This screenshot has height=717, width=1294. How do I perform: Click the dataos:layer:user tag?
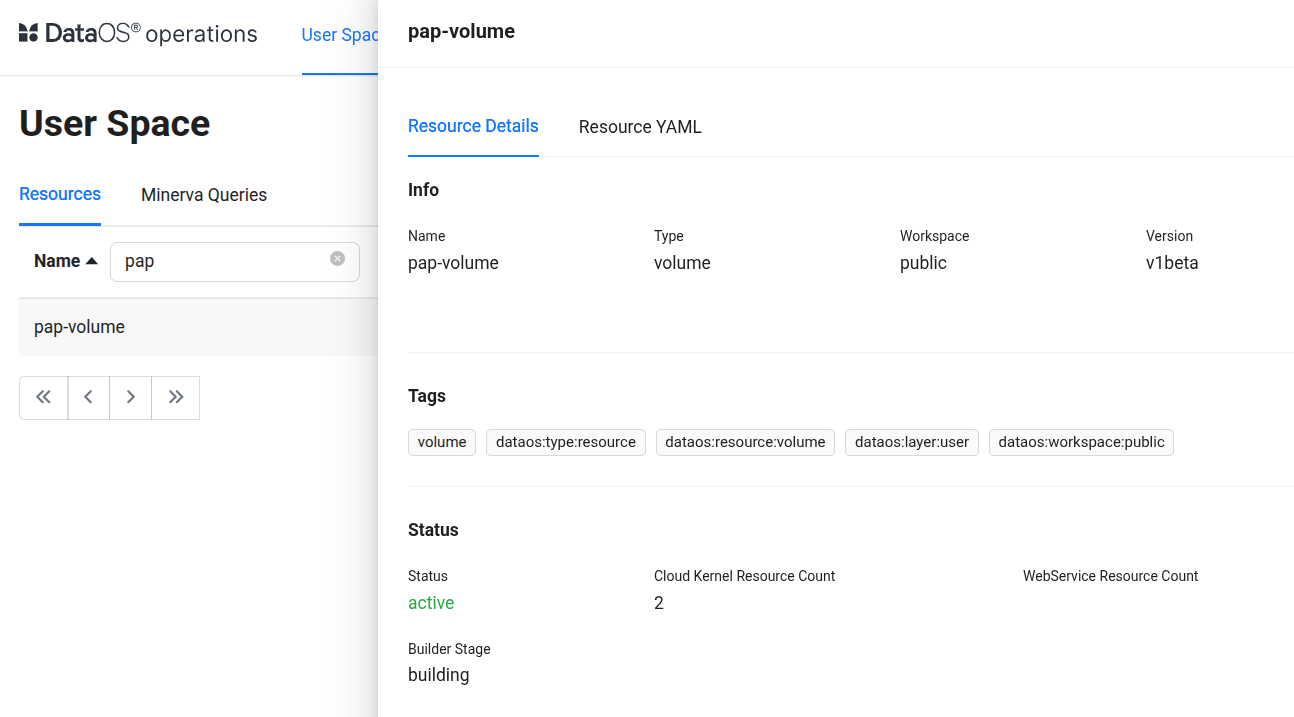pos(912,442)
